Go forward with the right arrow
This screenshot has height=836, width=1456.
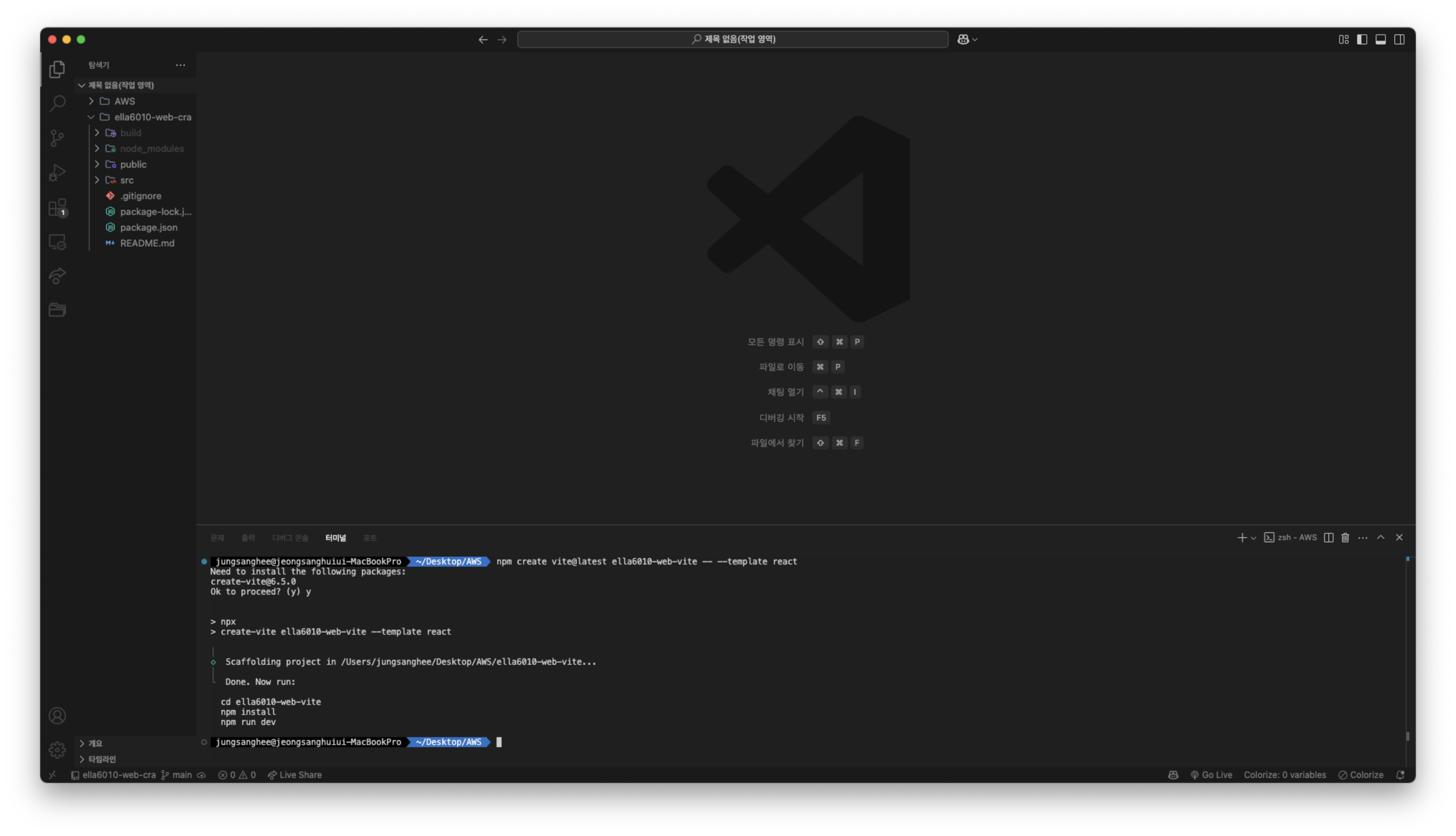pos(502,39)
